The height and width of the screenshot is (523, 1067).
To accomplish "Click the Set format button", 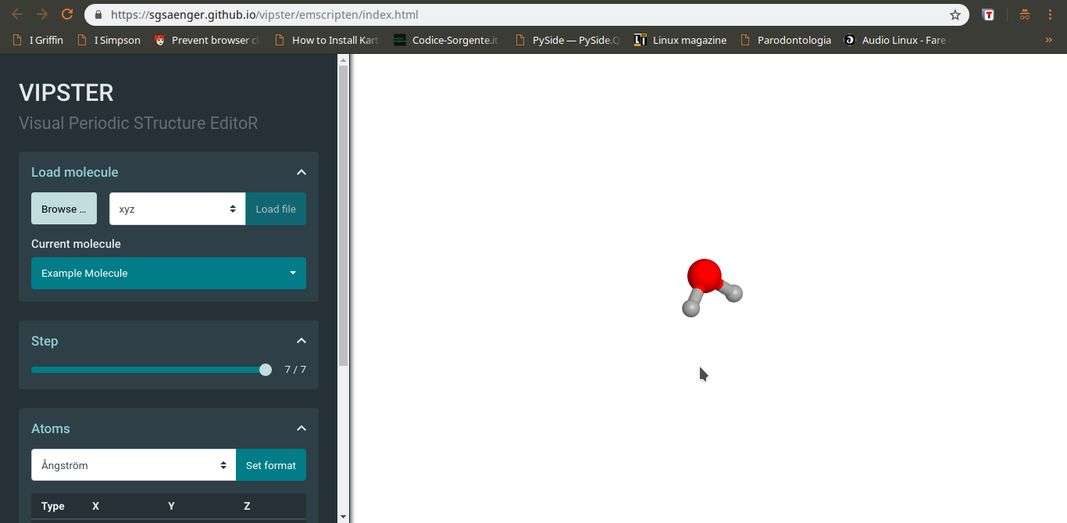I will pos(271,465).
